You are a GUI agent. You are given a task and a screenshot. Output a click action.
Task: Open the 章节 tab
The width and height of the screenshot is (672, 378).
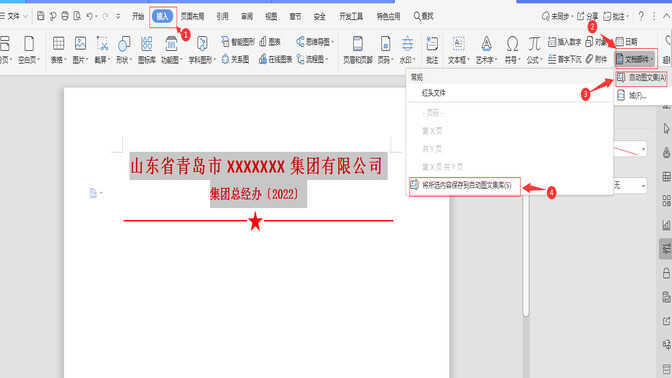295,16
